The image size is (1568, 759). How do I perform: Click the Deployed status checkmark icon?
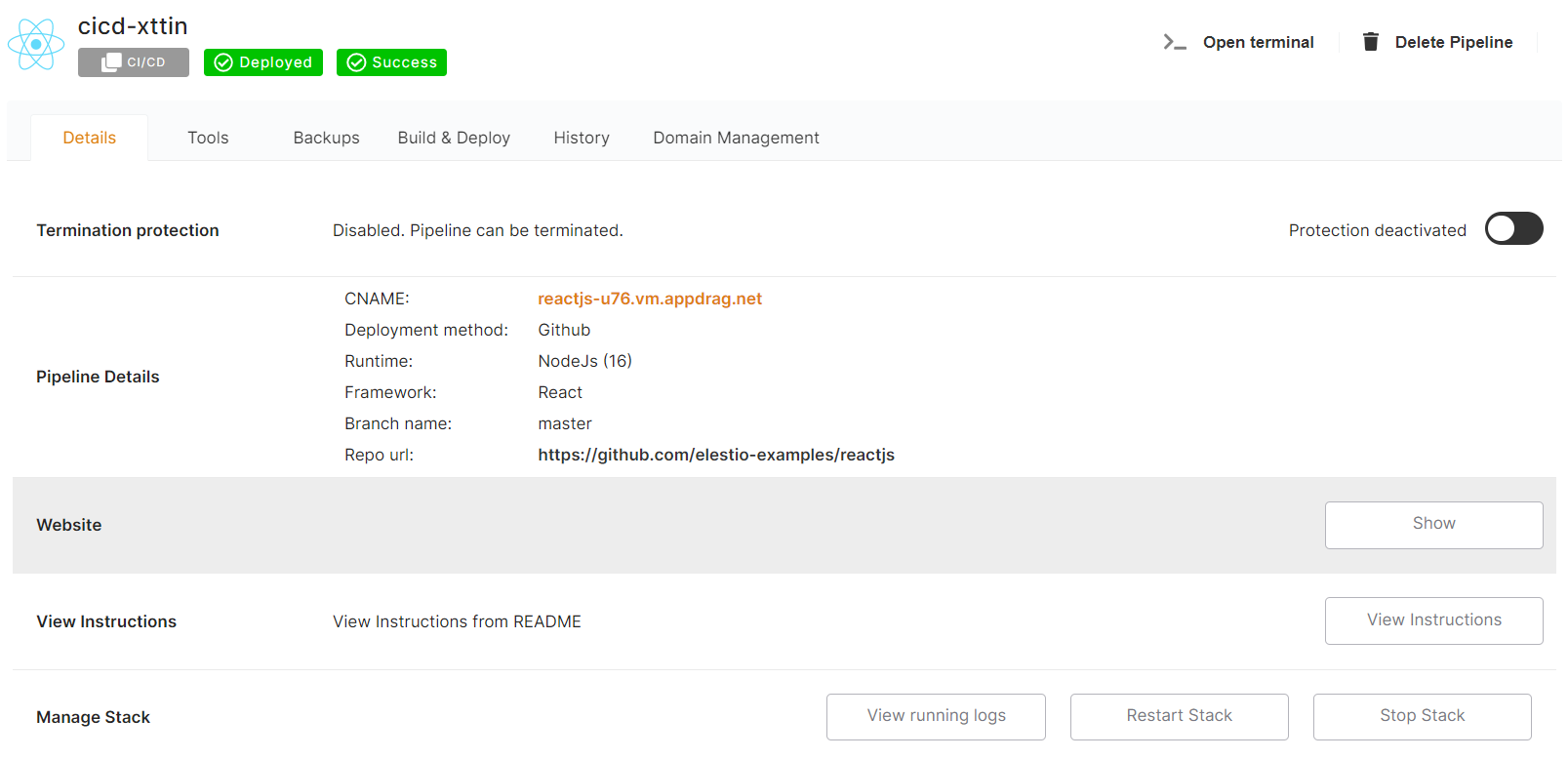pos(223,62)
